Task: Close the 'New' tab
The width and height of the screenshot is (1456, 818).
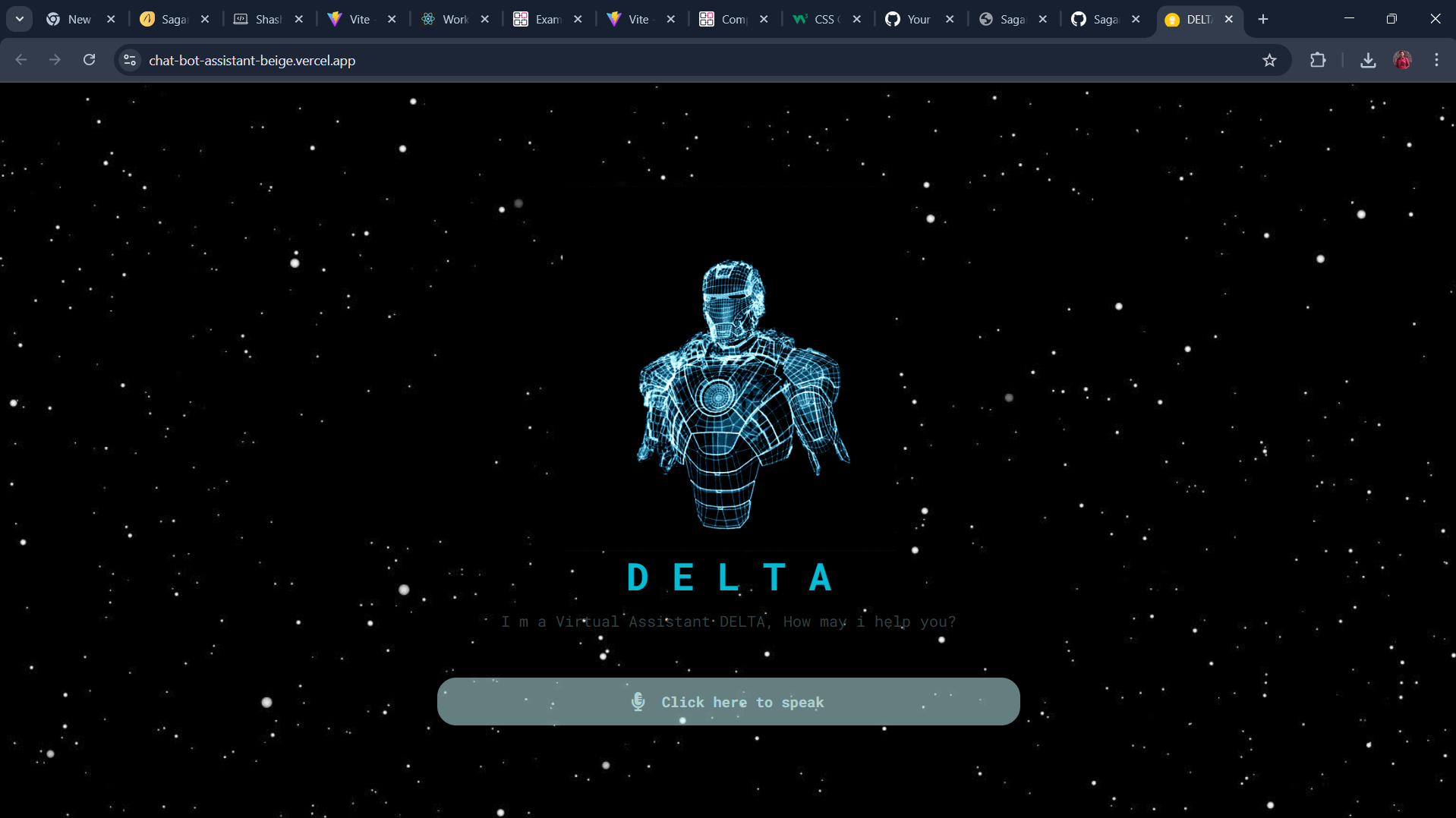Action: coord(111,19)
